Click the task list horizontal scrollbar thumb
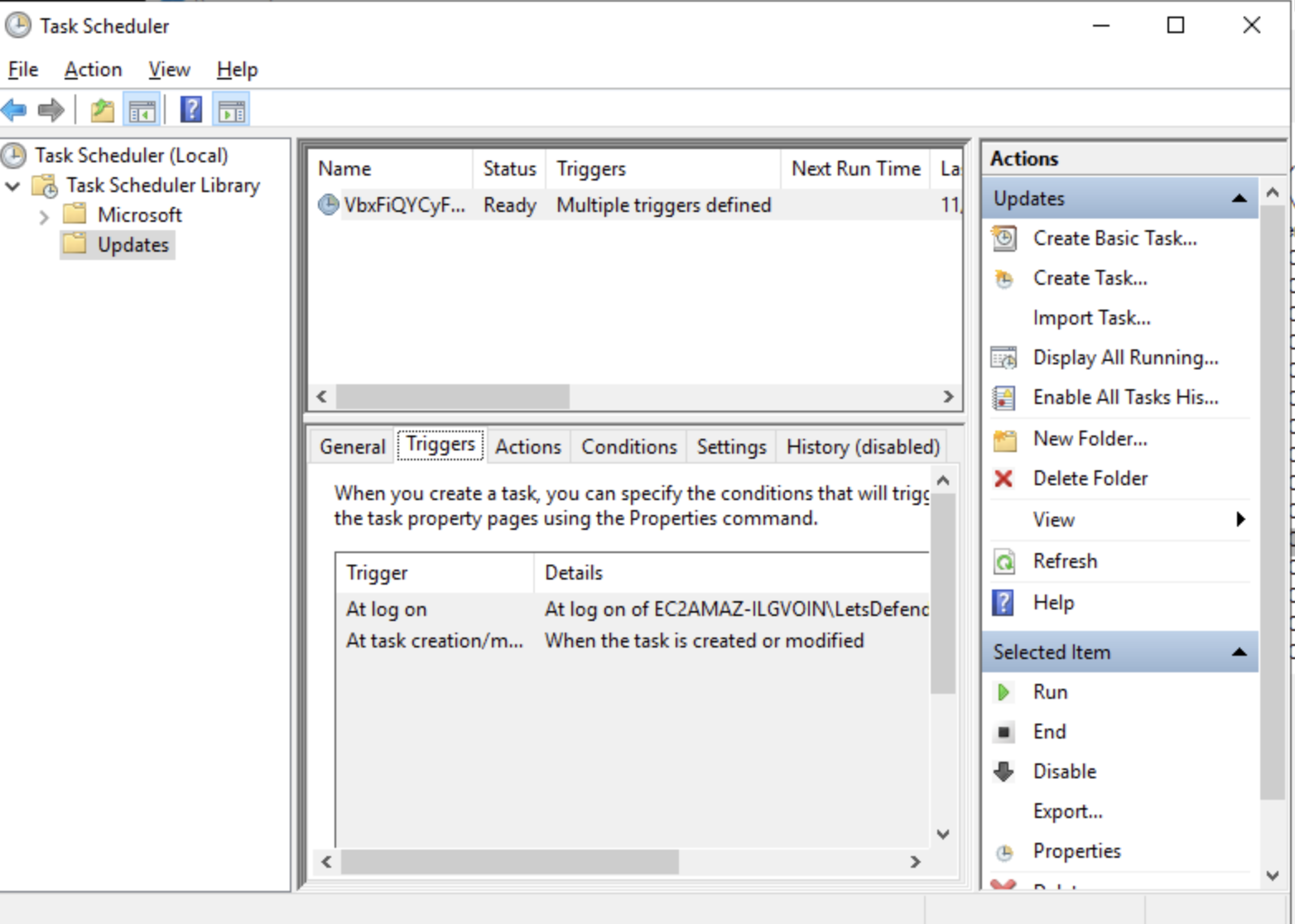 coord(453,397)
